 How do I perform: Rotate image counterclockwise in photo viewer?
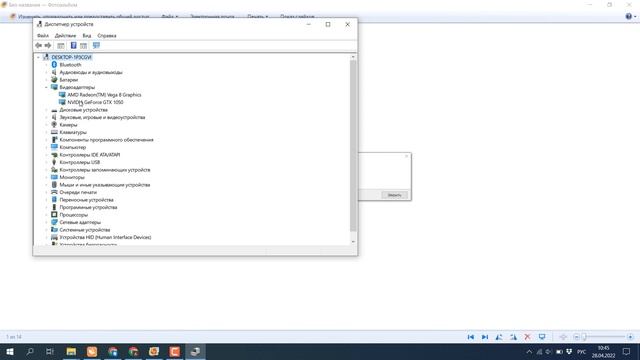[499, 337]
